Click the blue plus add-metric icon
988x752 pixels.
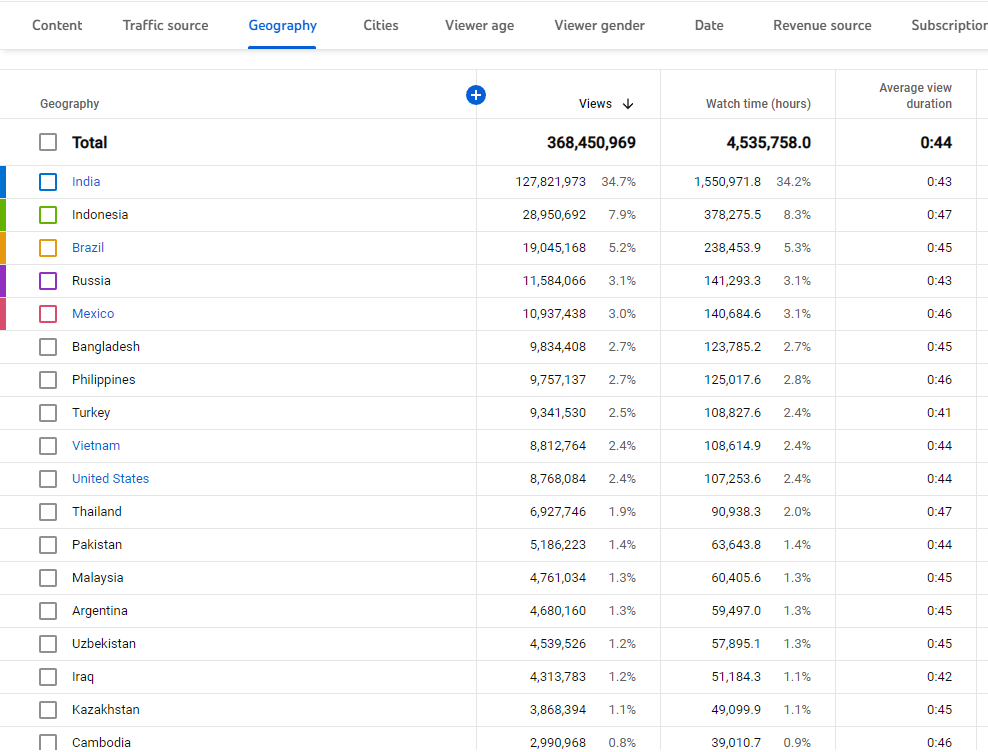476,95
